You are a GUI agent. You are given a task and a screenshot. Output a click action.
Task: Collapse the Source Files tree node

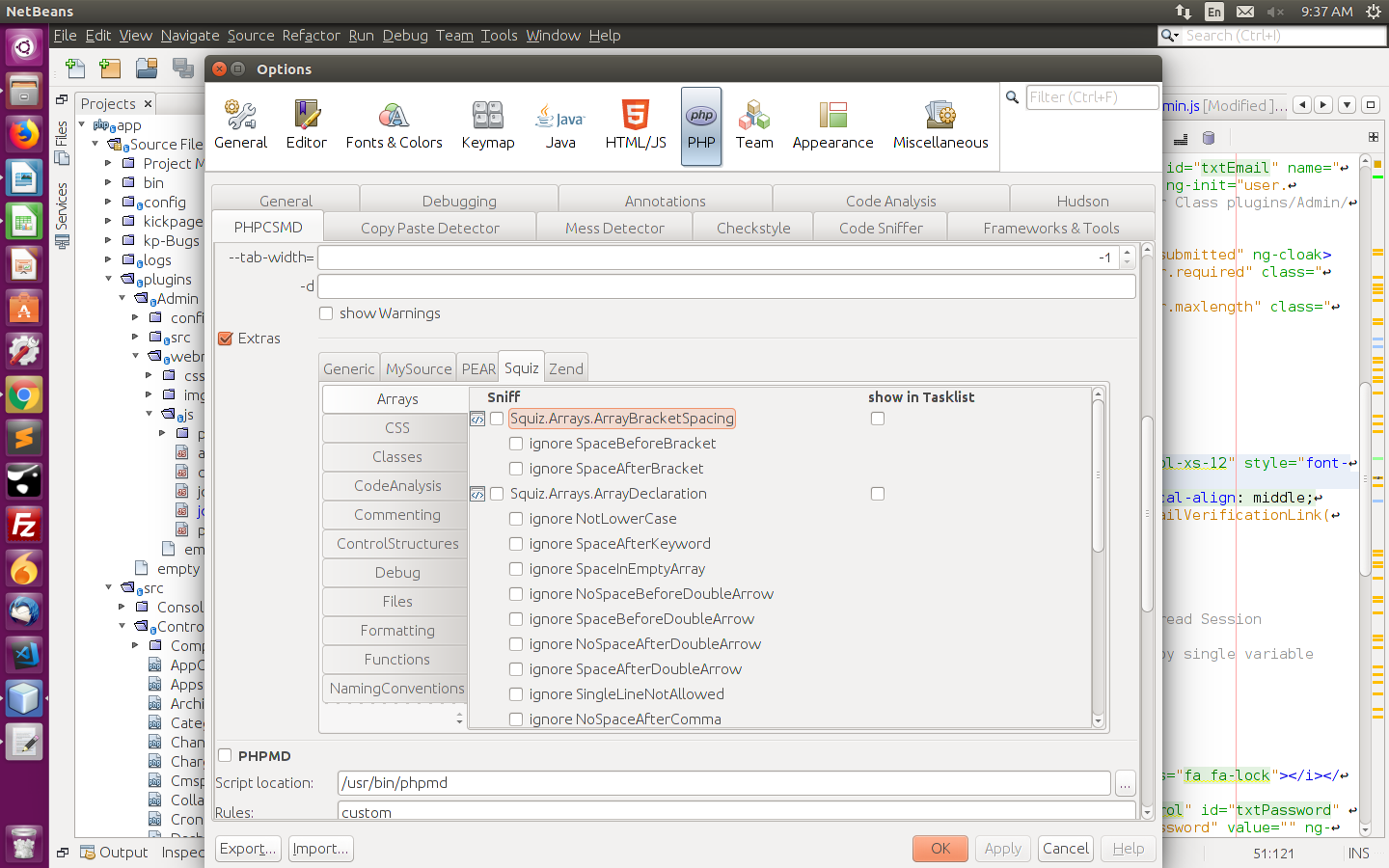pos(95,144)
